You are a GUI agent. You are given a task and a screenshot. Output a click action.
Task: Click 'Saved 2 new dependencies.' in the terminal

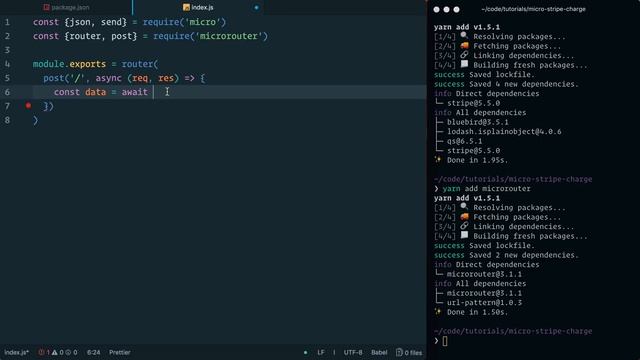(x=524, y=255)
